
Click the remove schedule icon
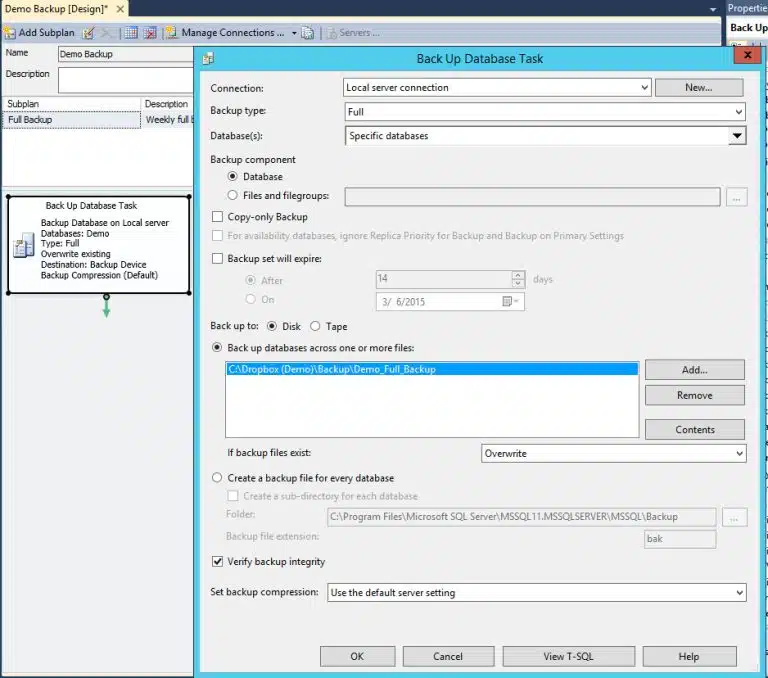point(150,33)
